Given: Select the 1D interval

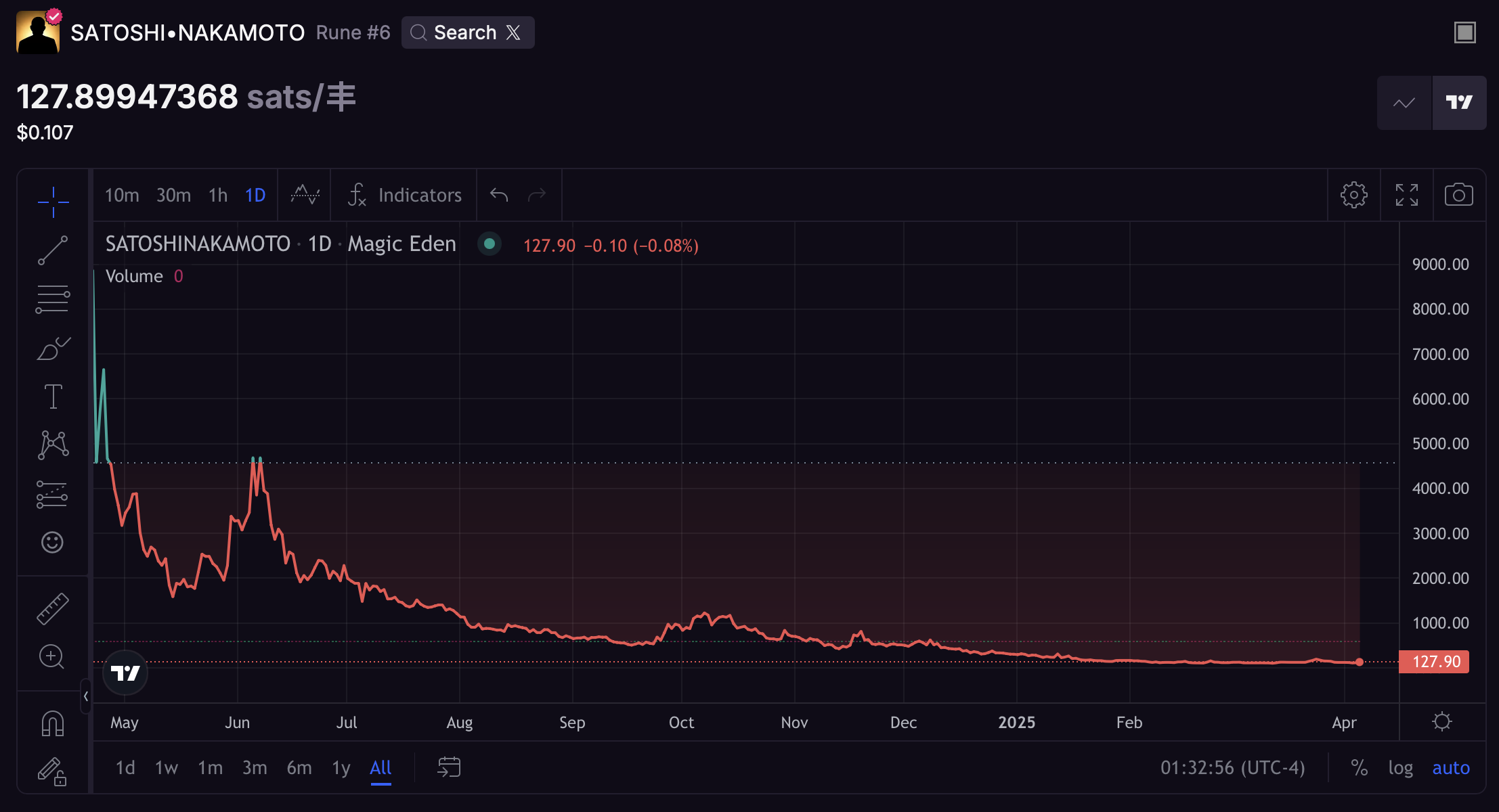Looking at the screenshot, I should click(x=255, y=195).
